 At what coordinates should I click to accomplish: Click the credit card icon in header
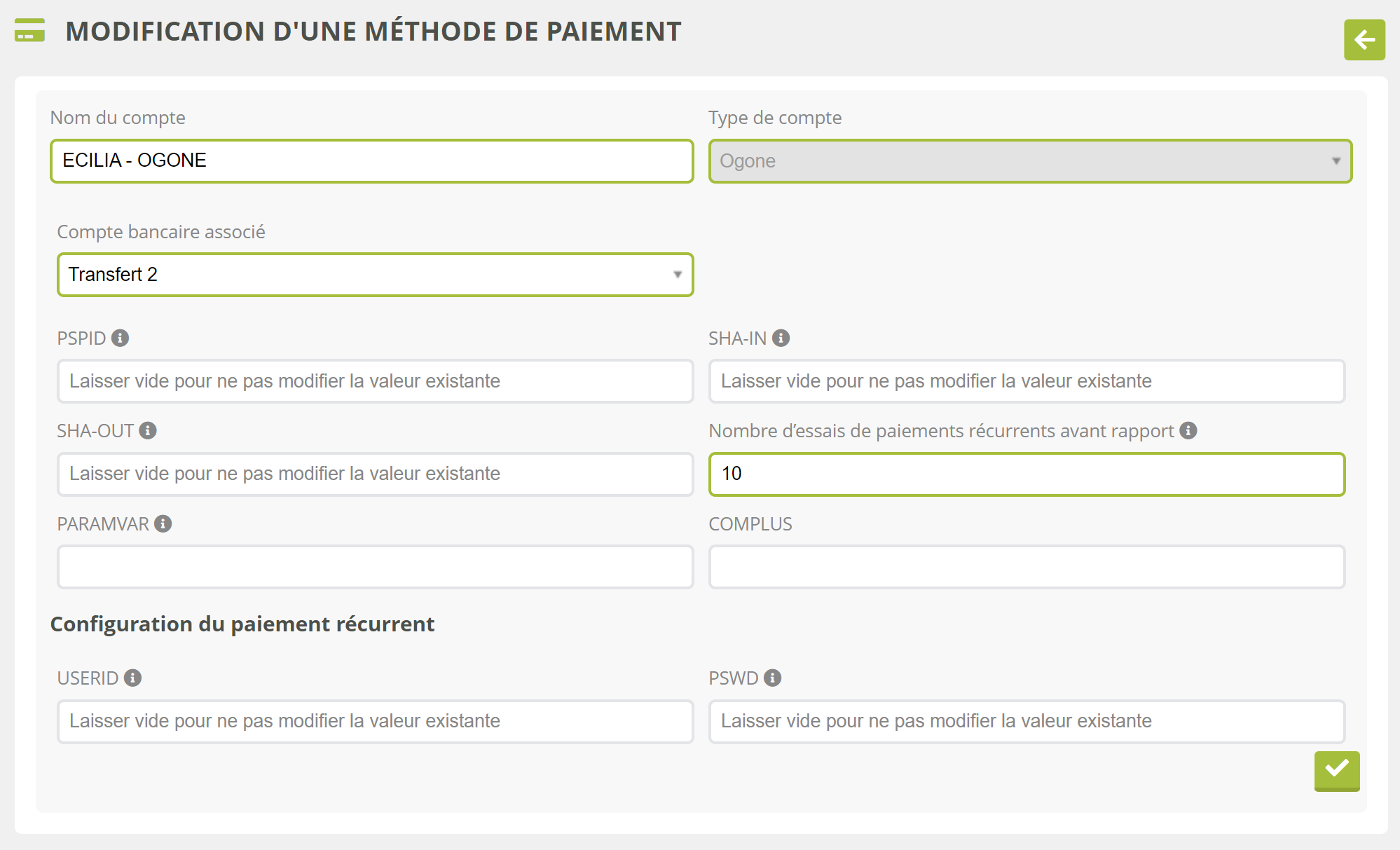pos(29,31)
